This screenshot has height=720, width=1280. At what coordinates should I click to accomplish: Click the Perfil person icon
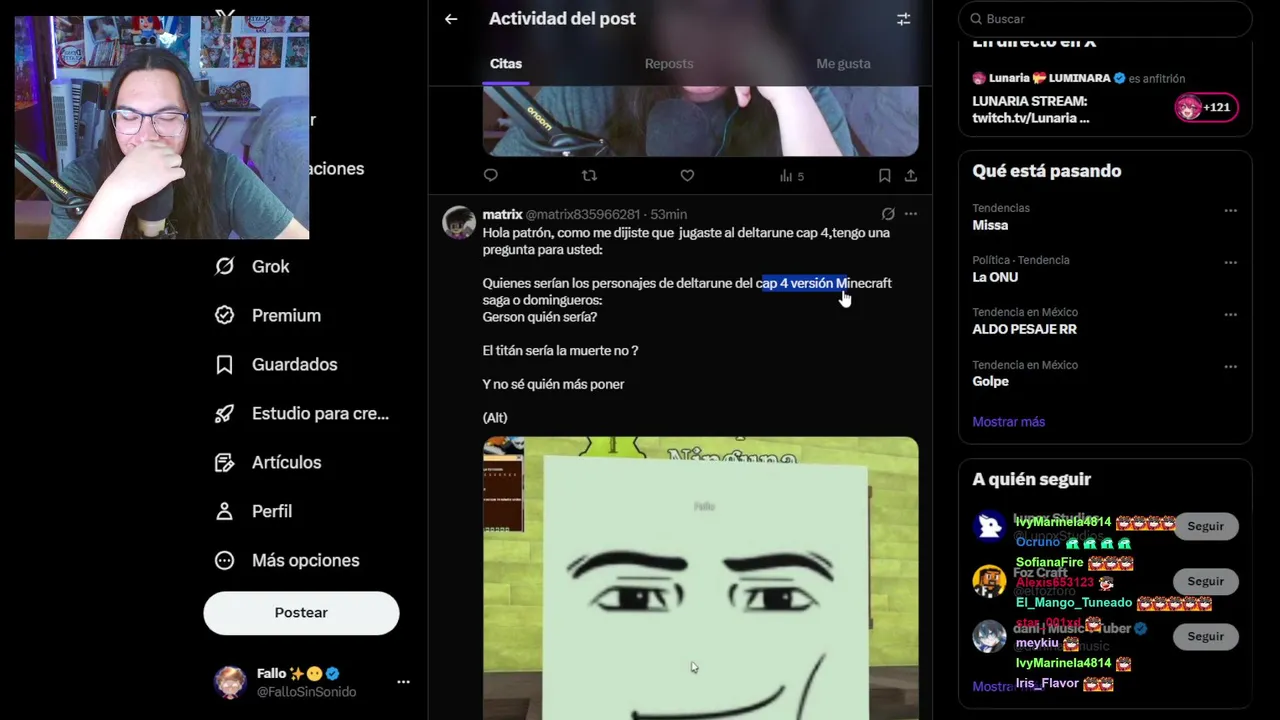coord(225,511)
